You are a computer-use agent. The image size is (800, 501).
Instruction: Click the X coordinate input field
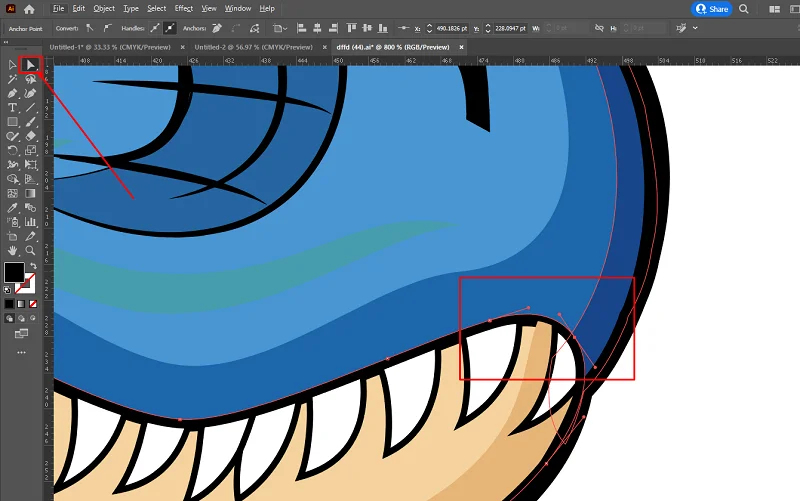pyautogui.click(x=452, y=29)
